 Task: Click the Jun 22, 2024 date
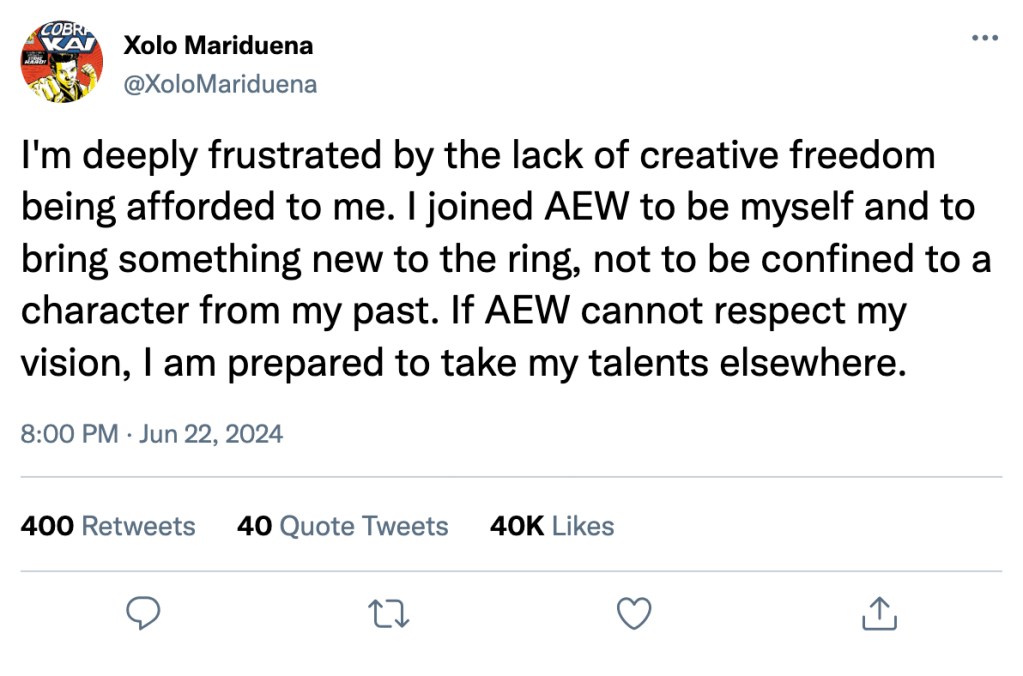click(x=211, y=434)
